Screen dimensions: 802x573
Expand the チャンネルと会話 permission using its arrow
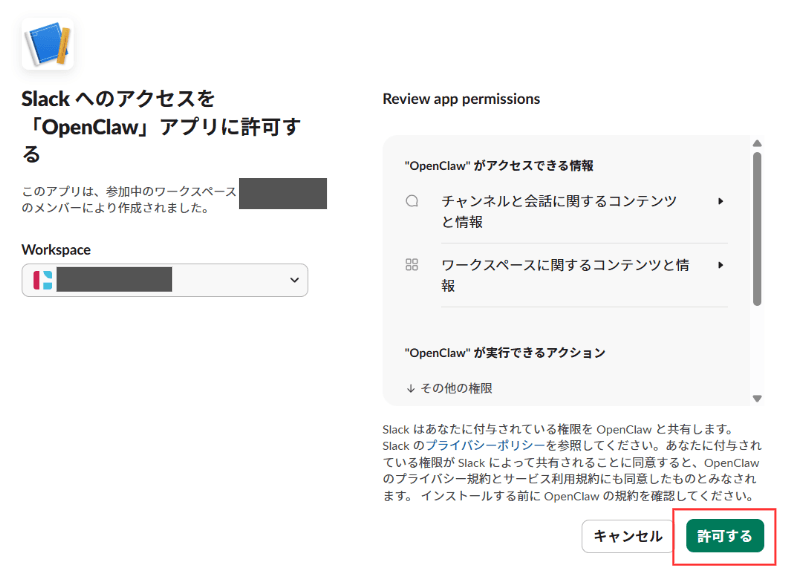tap(721, 201)
